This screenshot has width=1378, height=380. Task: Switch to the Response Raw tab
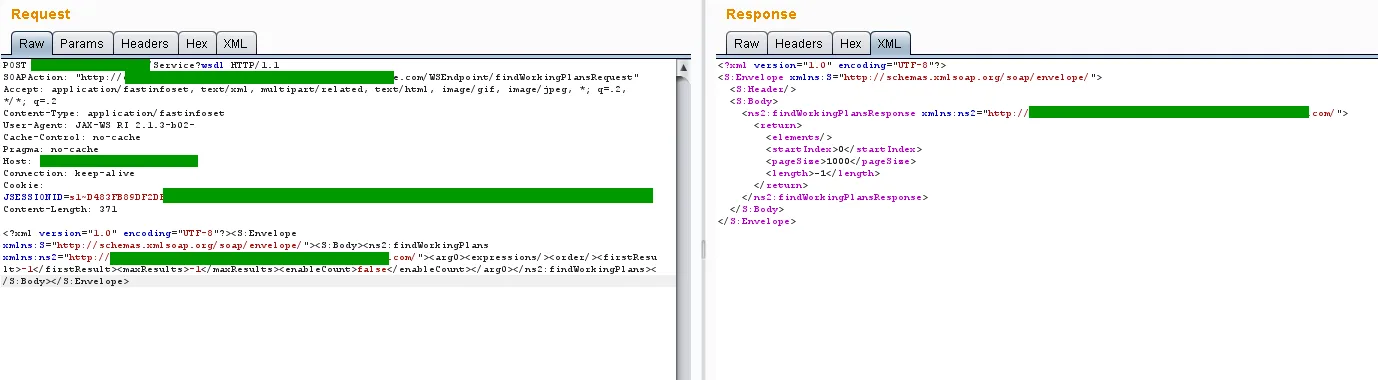pos(747,44)
